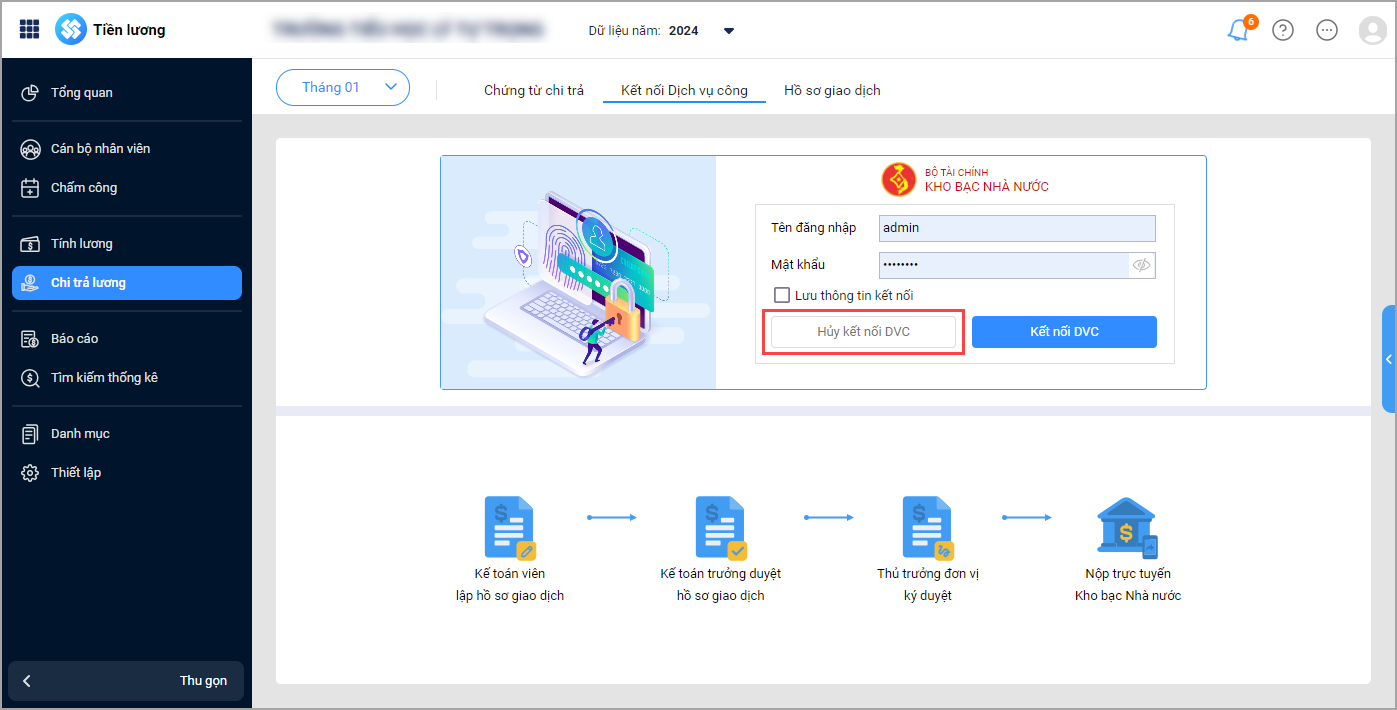Open Thiết lập menu item

tap(127, 473)
